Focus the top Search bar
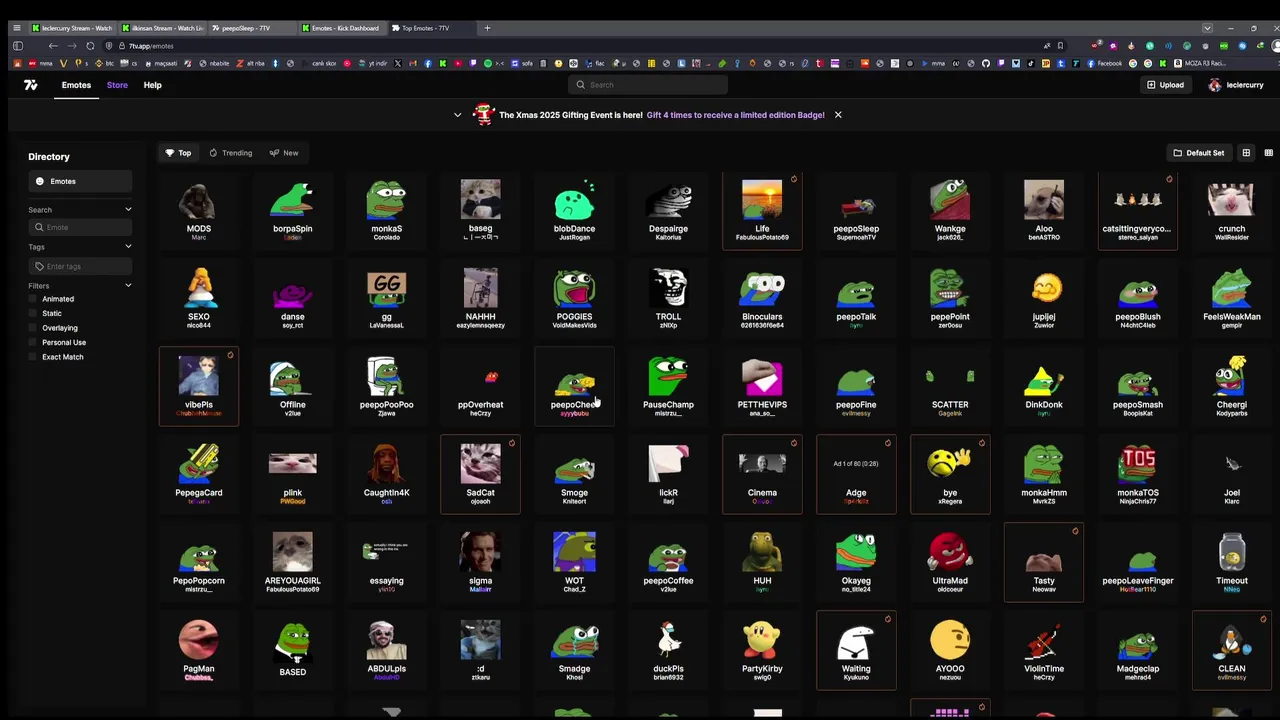The image size is (1280, 720). 648,85
